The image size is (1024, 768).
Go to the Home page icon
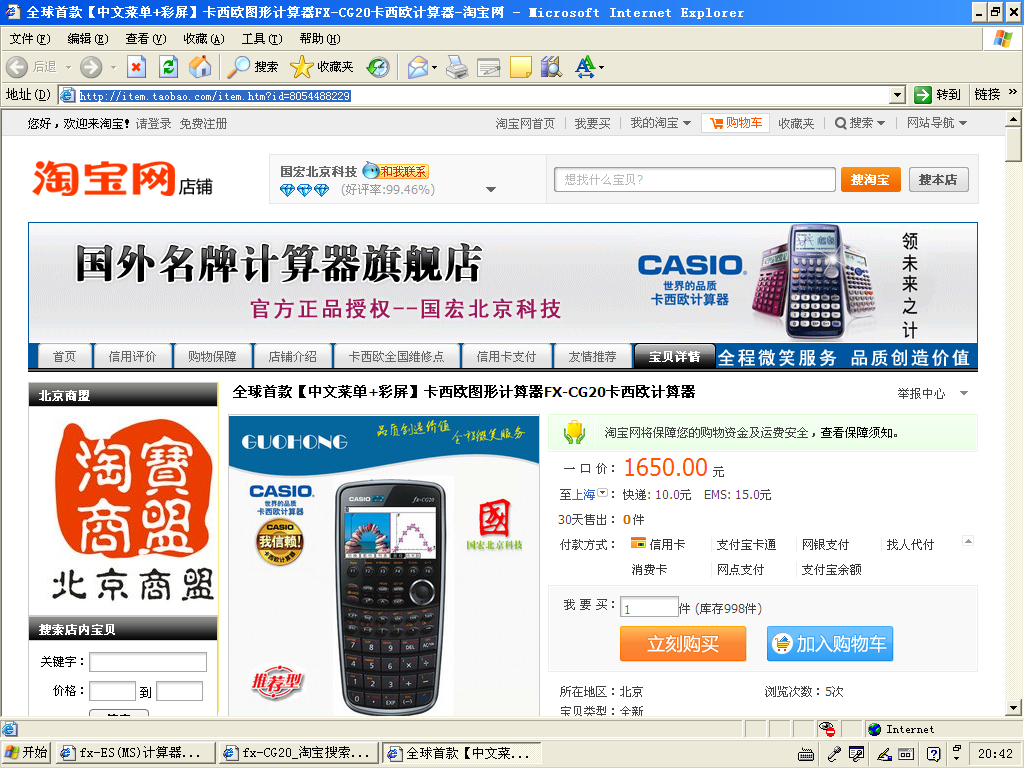click(x=200, y=67)
